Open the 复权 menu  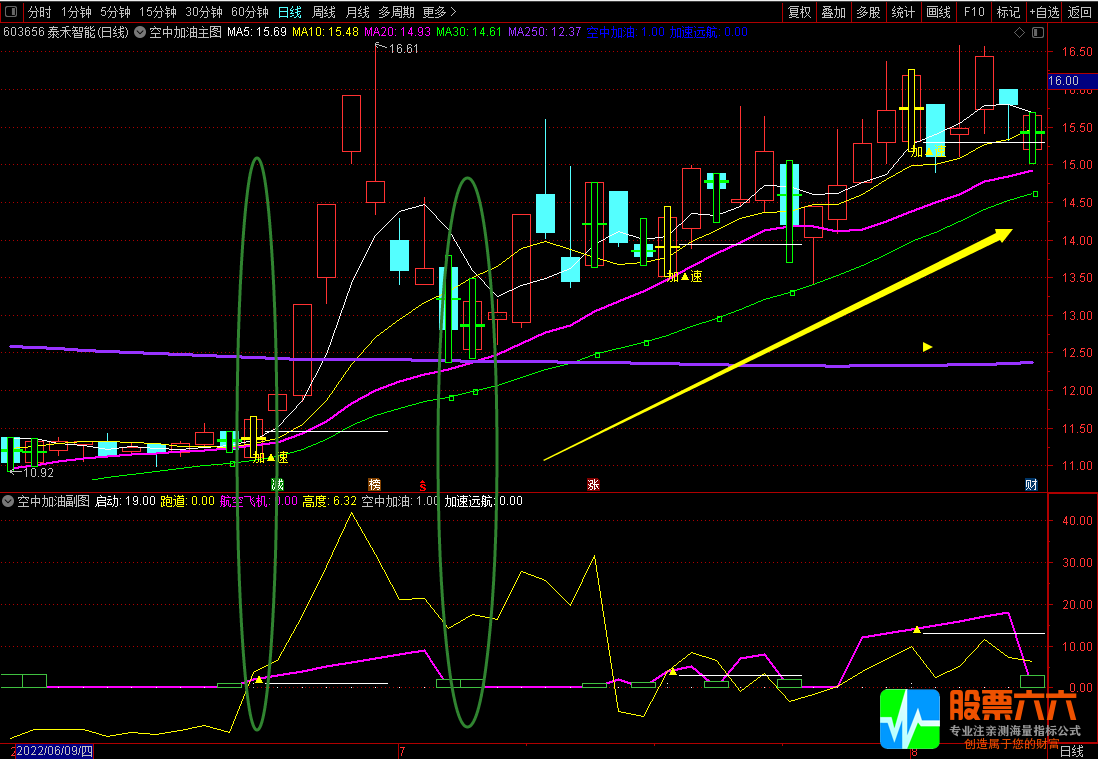pos(799,12)
